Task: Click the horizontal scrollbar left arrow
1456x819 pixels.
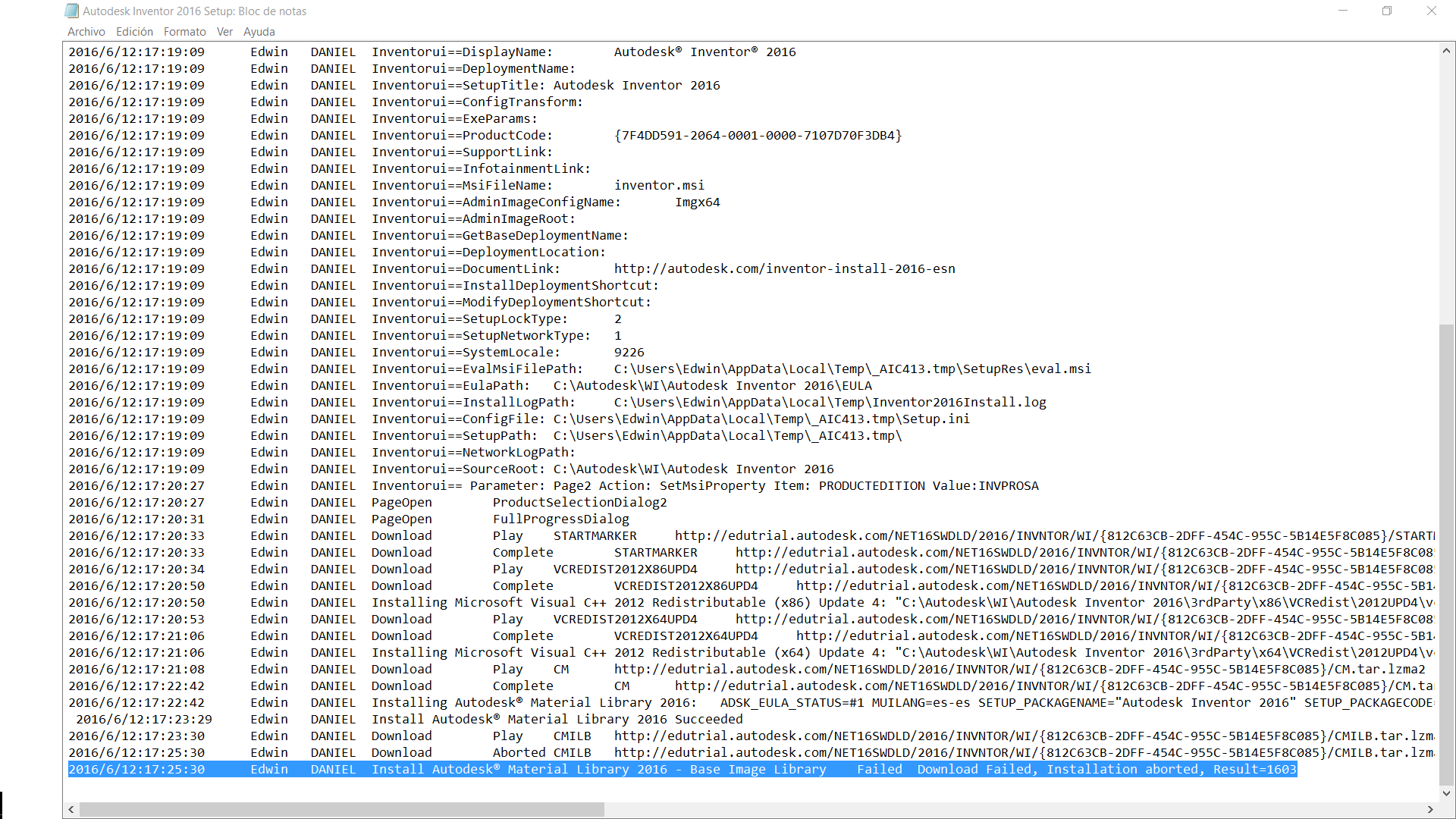Action: [71, 809]
